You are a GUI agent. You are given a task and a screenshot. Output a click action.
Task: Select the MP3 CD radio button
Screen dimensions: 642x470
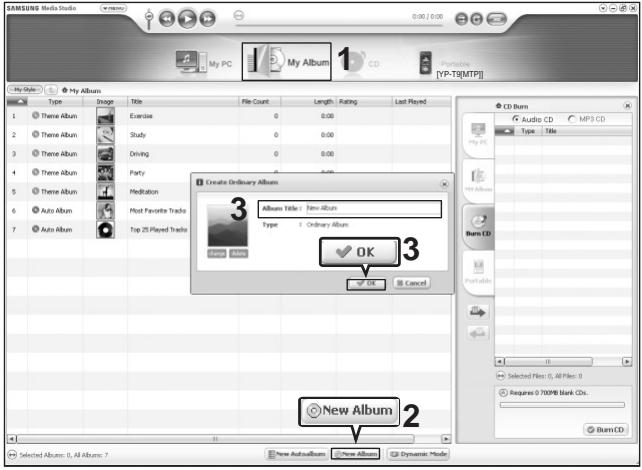572,119
